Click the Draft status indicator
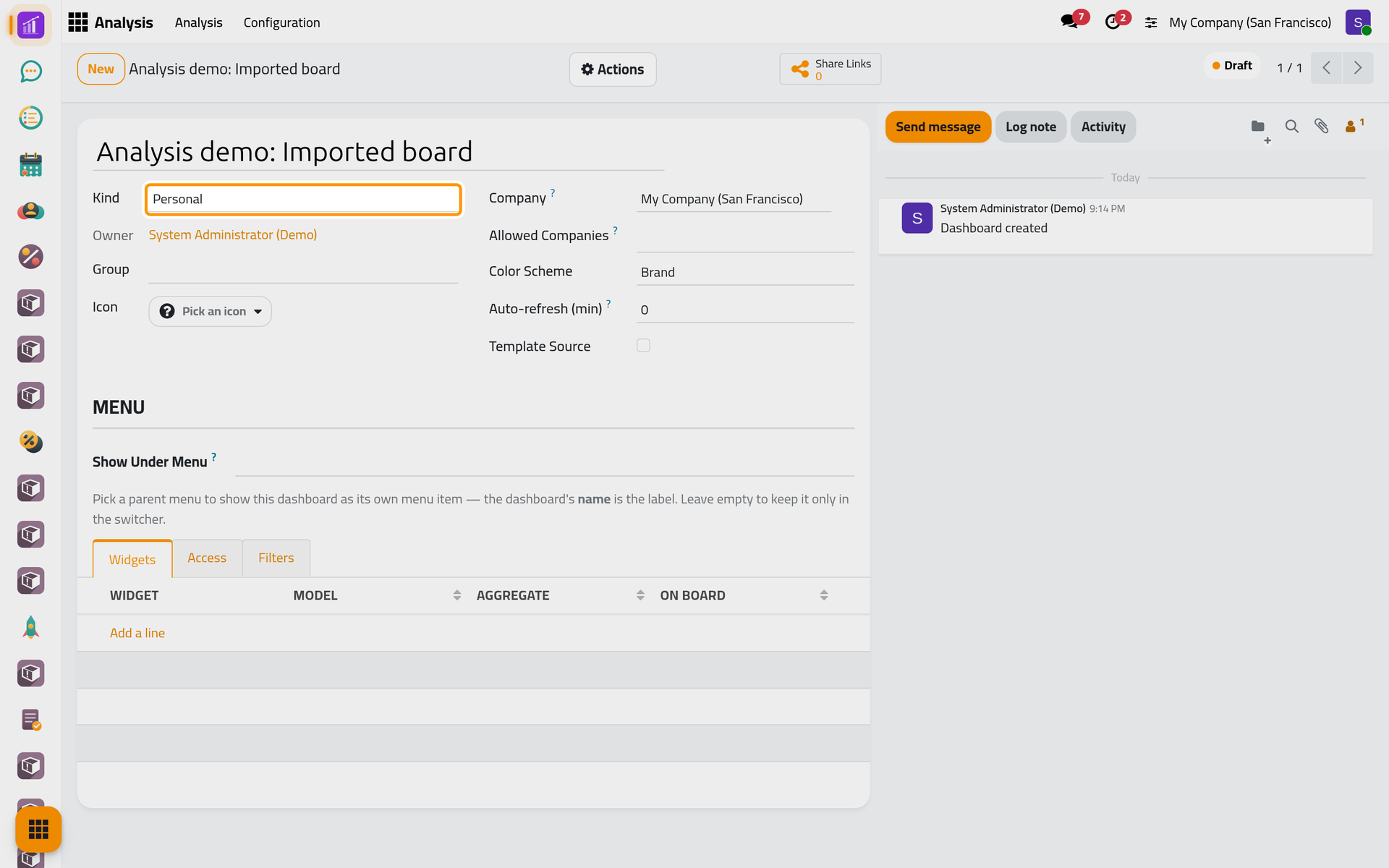The width and height of the screenshot is (1389, 868). click(1232, 65)
